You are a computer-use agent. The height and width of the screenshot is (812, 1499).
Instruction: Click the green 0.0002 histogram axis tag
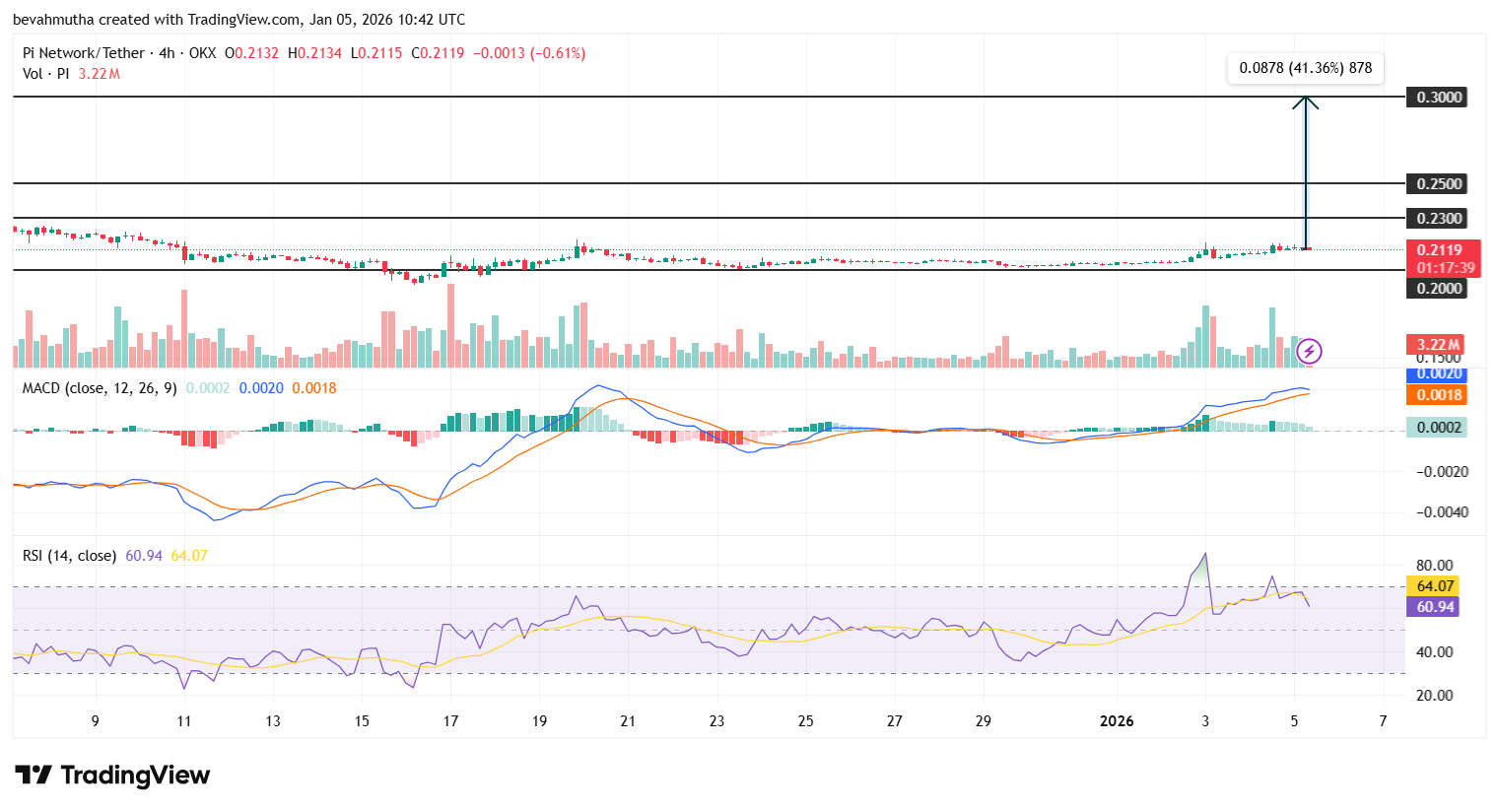[1438, 428]
